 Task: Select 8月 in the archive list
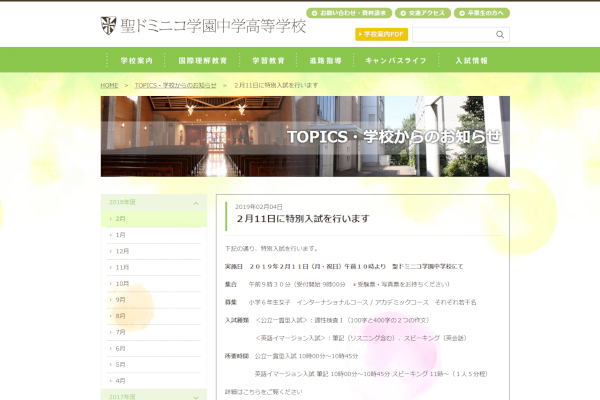tap(154, 316)
